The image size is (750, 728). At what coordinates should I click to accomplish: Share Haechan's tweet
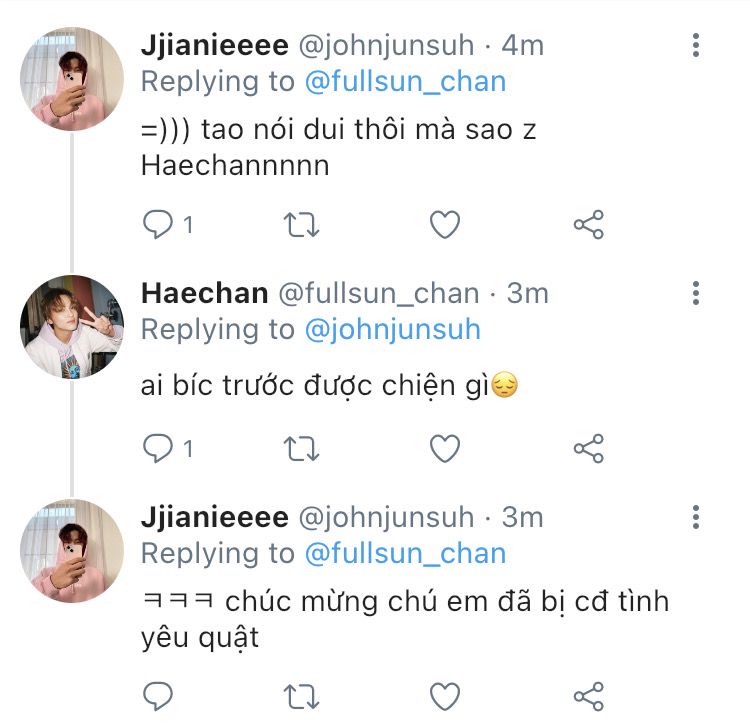(x=588, y=446)
